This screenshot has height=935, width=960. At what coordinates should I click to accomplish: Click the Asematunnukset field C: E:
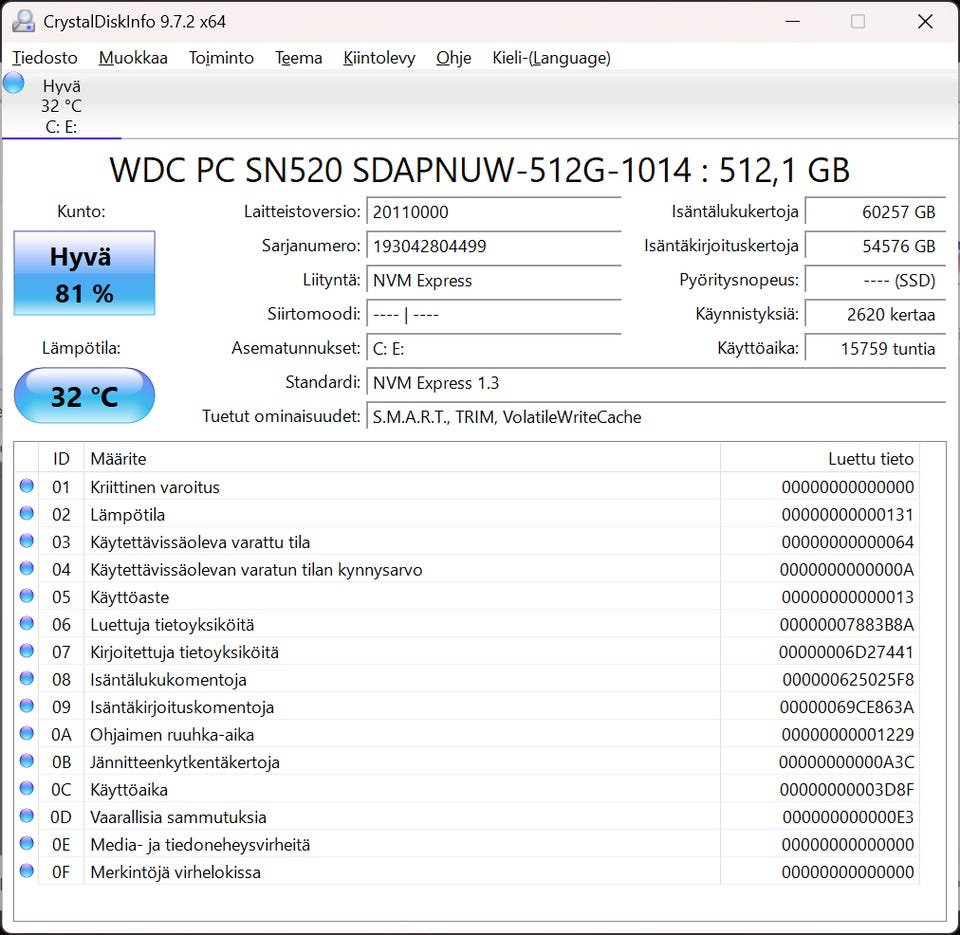click(493, 349)
